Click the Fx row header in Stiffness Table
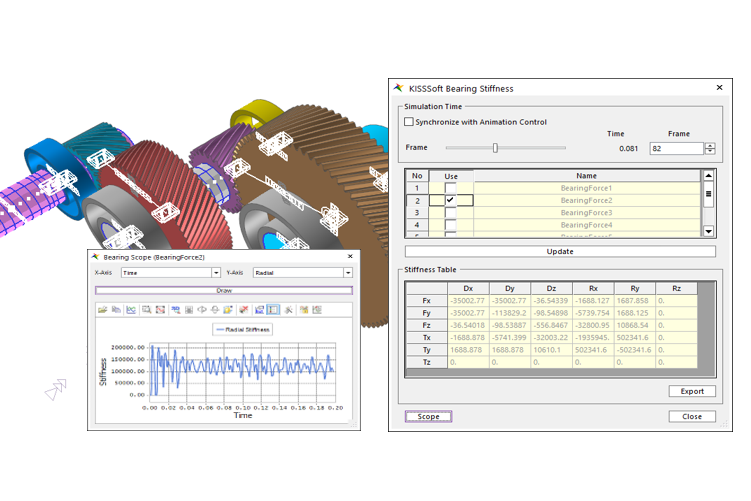 426,301
